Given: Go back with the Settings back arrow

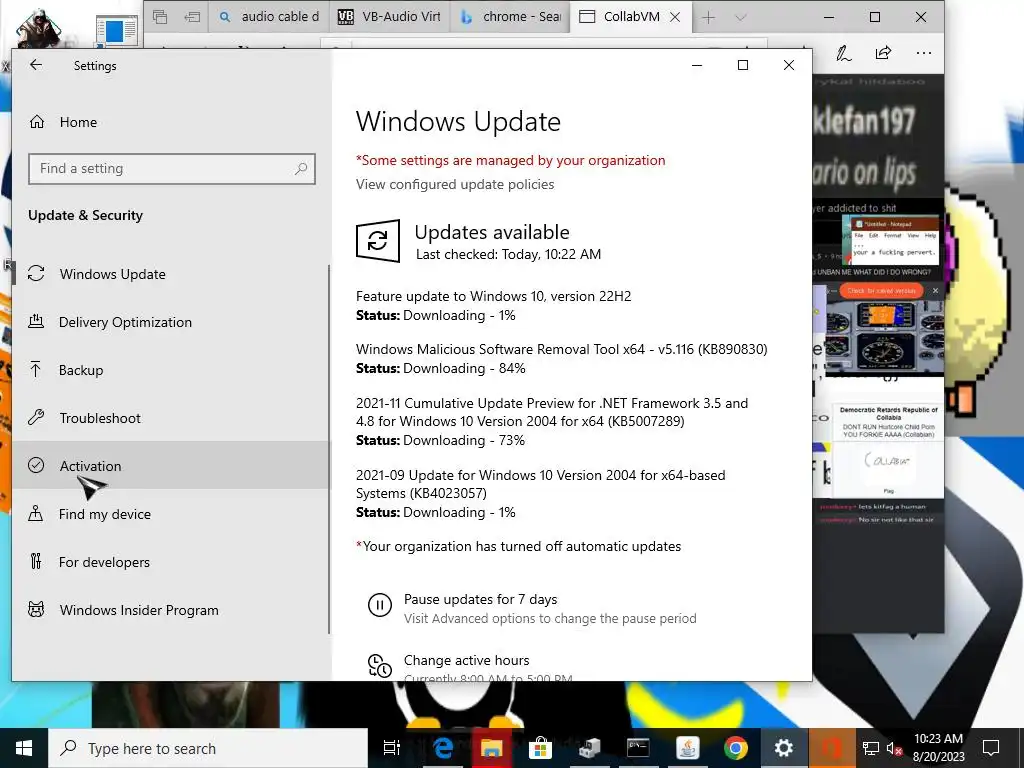Looking at the screenshot, I should 36,65.
